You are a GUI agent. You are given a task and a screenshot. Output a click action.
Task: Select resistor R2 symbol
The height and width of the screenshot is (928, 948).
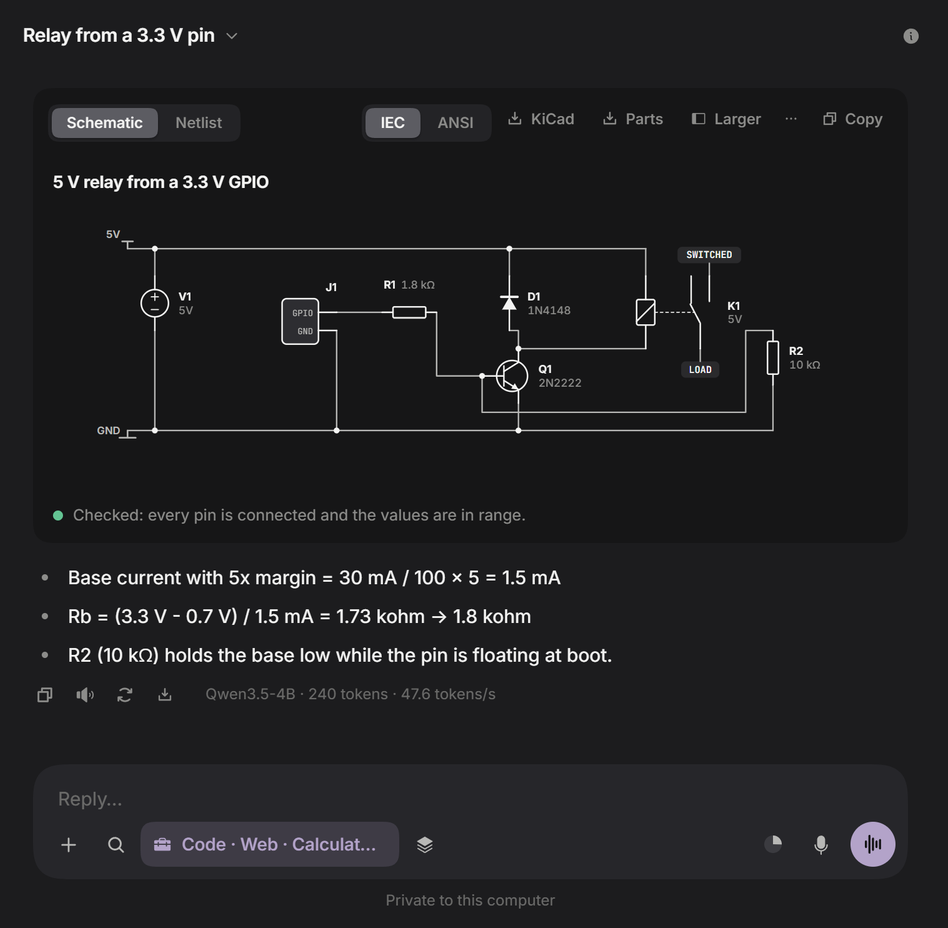pos(773,358)
